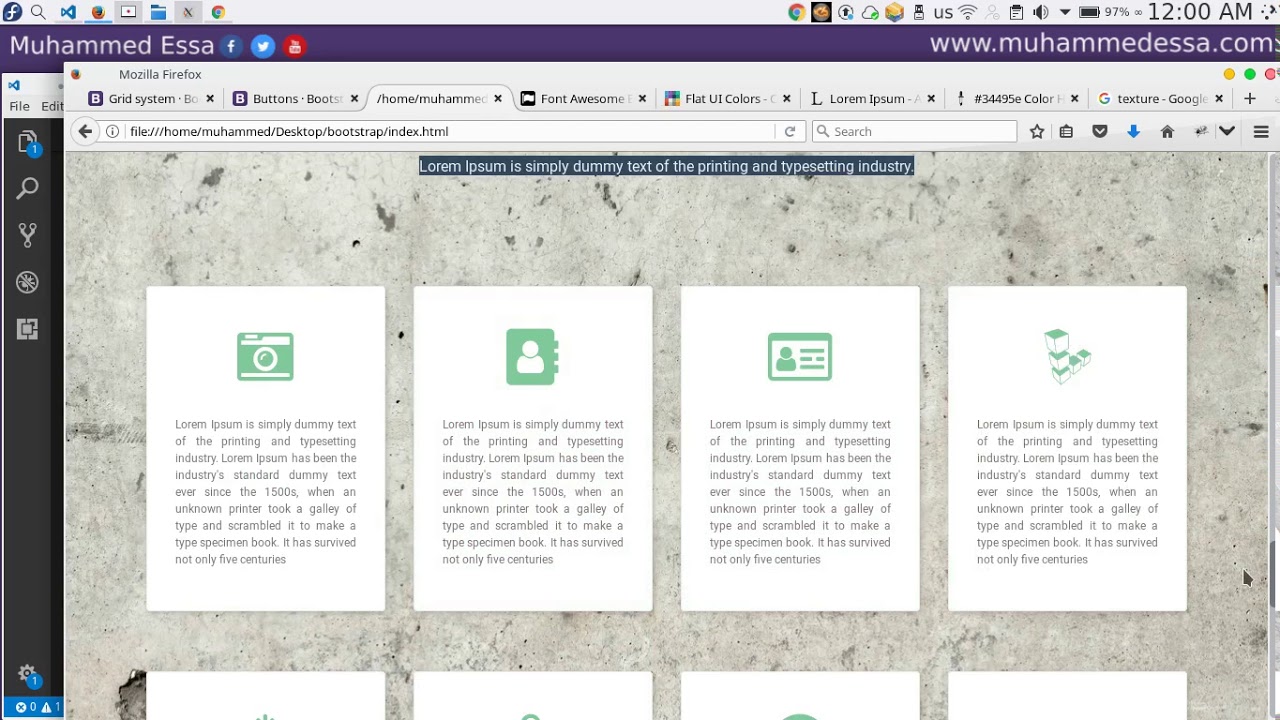Open a new Firefox tab
The image size is (1280, 720).
1249,98
